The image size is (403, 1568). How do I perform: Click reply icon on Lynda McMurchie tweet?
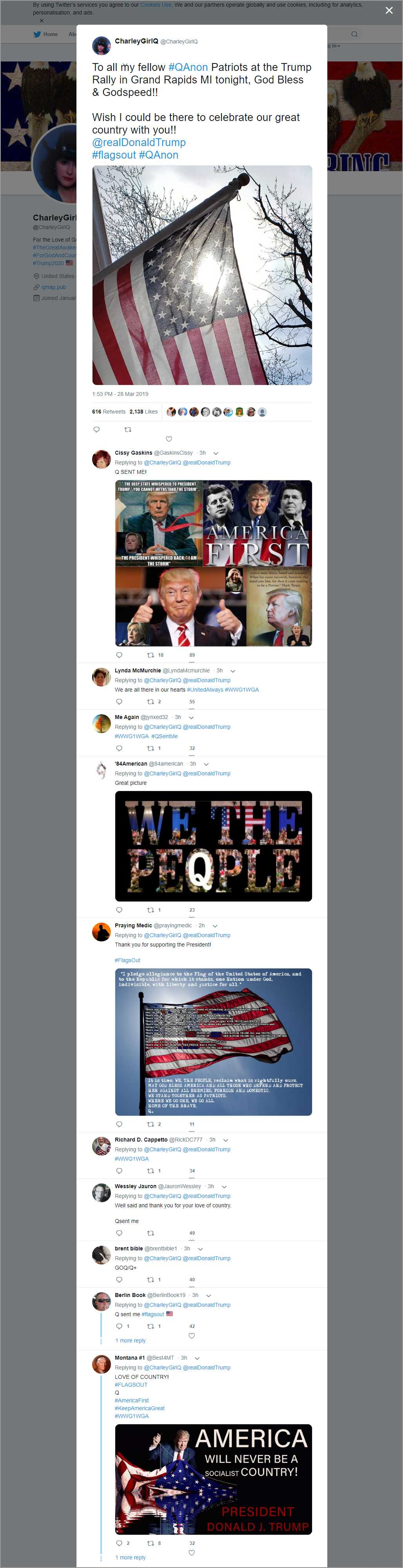tap(119, 702)
